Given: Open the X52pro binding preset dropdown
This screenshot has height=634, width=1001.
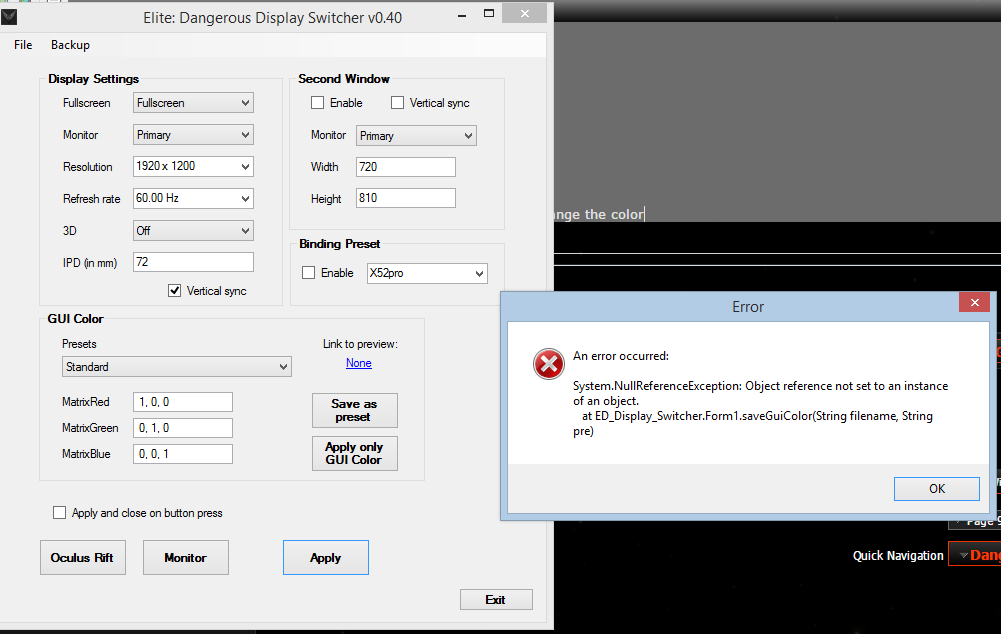Looking at the screenshot, I should (427, 273).
